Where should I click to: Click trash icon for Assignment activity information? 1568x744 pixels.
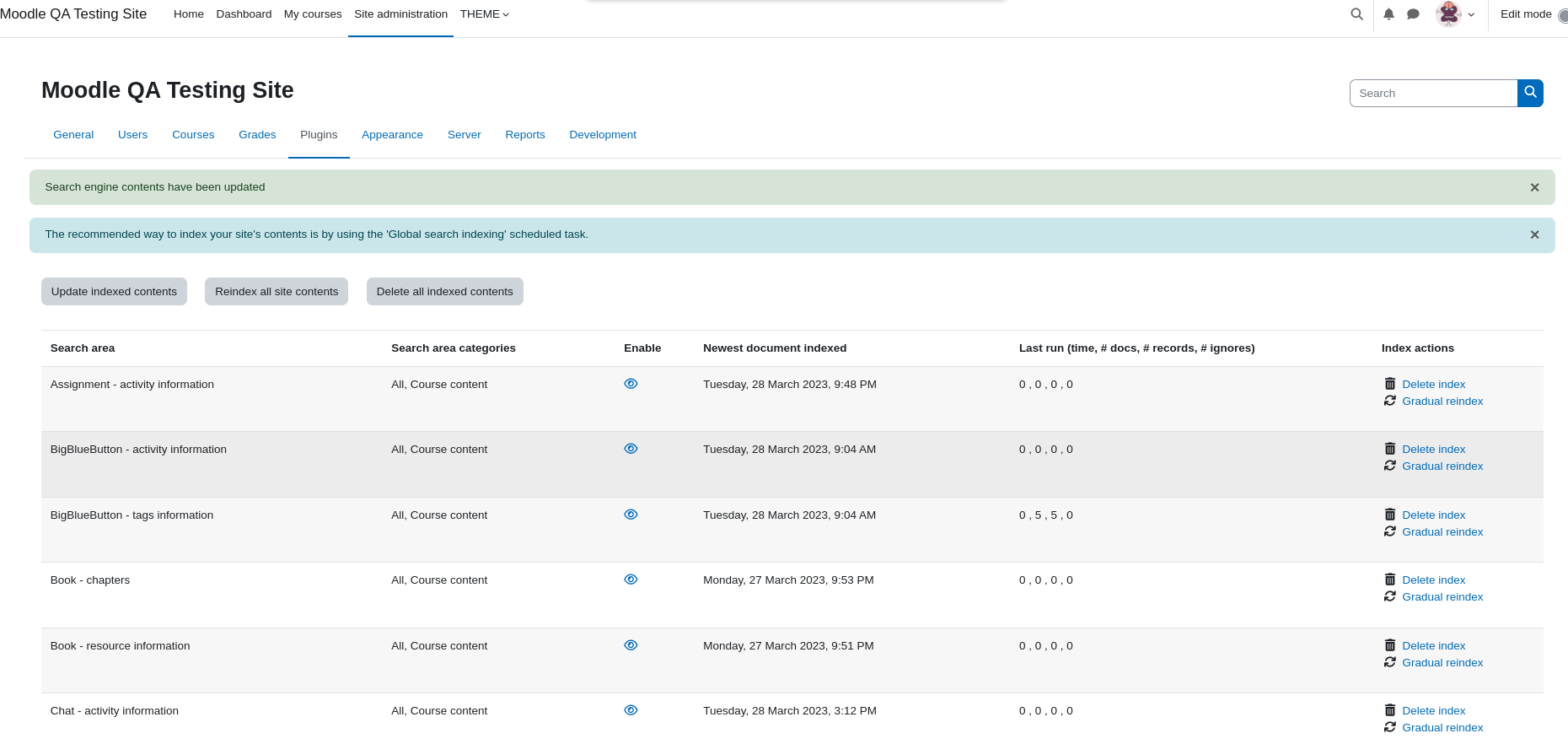click(1390, 384)
